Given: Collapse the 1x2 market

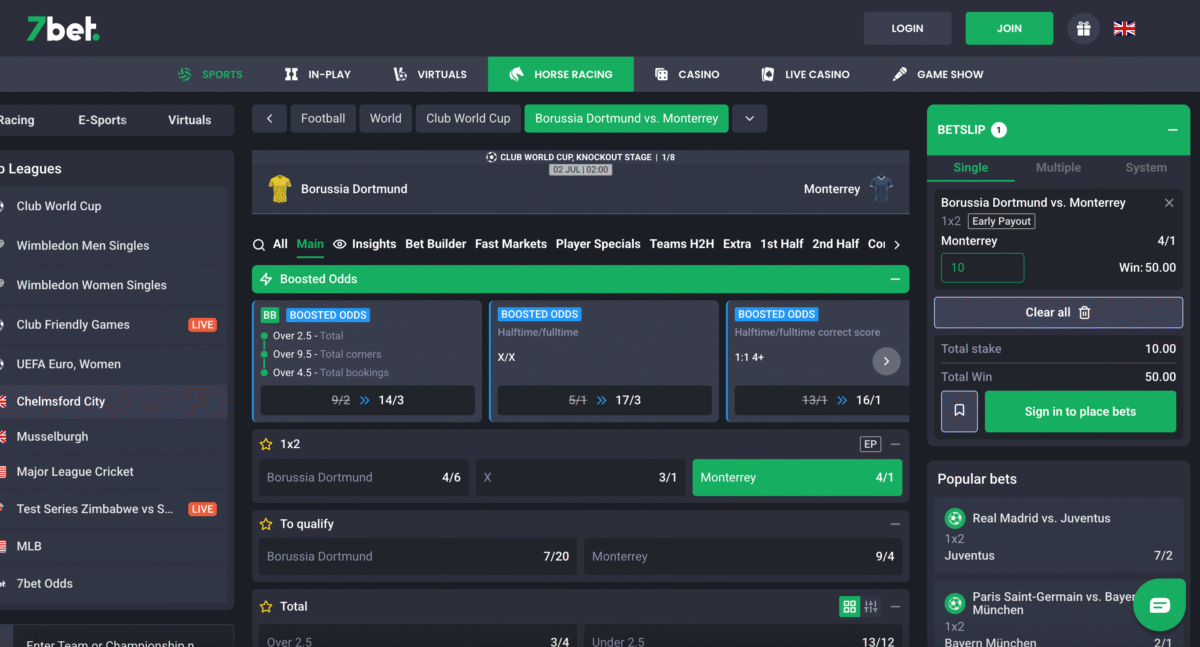Looking at the screenshot, I should tap(895, 444).
